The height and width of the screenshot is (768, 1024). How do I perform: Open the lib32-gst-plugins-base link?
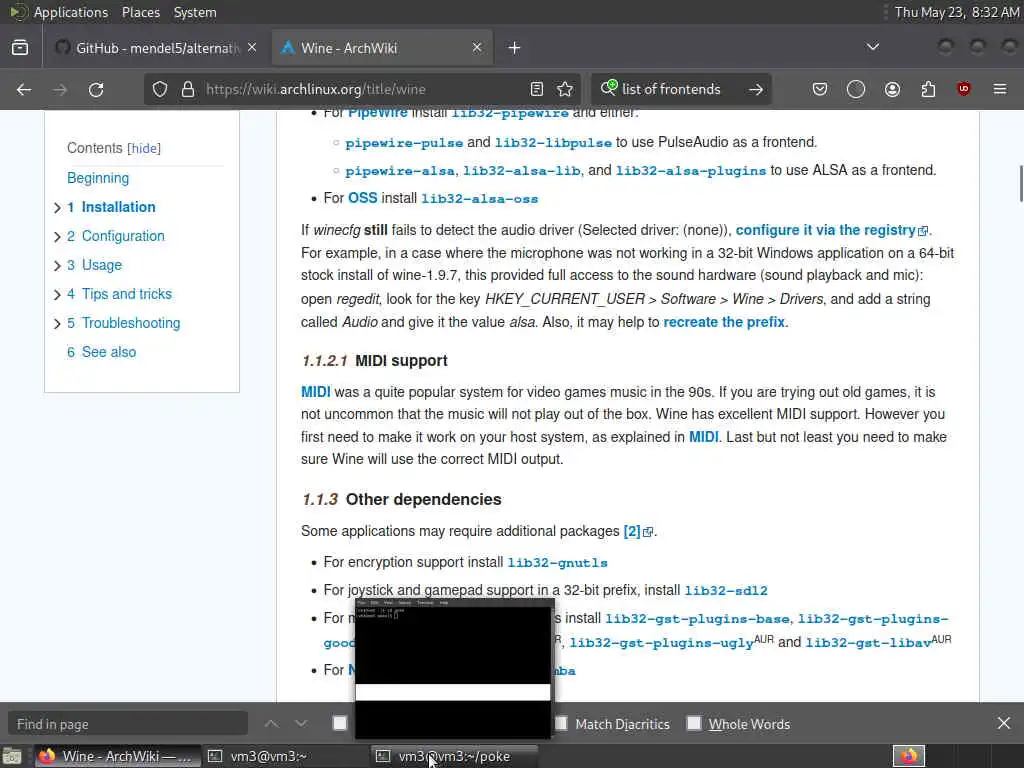(x=697, y=618)
